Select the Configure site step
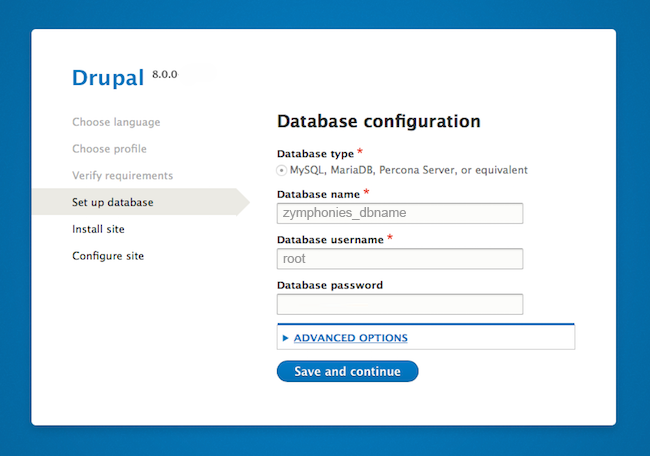Image resolution: width=650 pixels, height=456 pixels. coord(108,256)
